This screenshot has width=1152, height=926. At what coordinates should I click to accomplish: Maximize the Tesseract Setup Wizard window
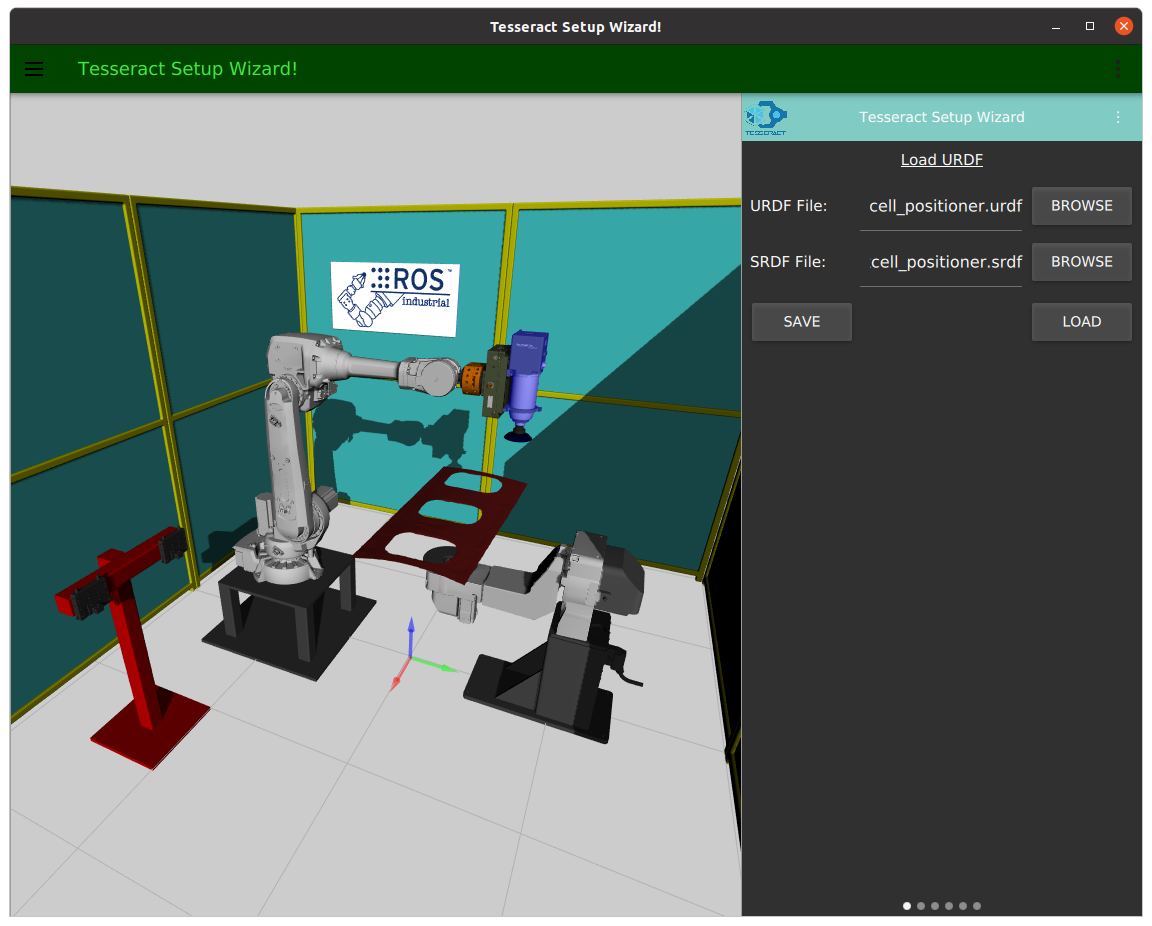[1090, 26]
